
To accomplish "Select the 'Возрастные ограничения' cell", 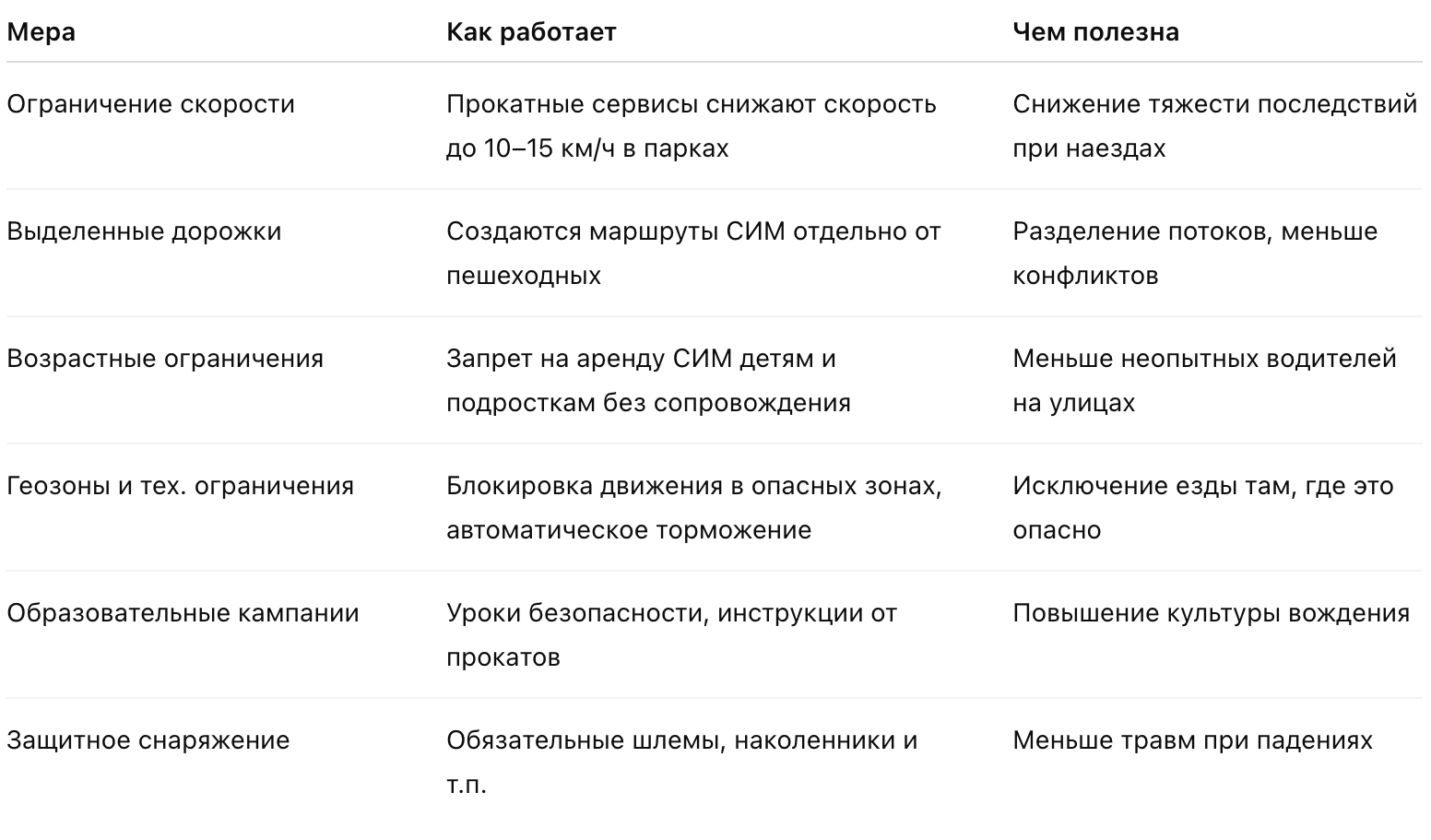I will click(x=166, y=359).
